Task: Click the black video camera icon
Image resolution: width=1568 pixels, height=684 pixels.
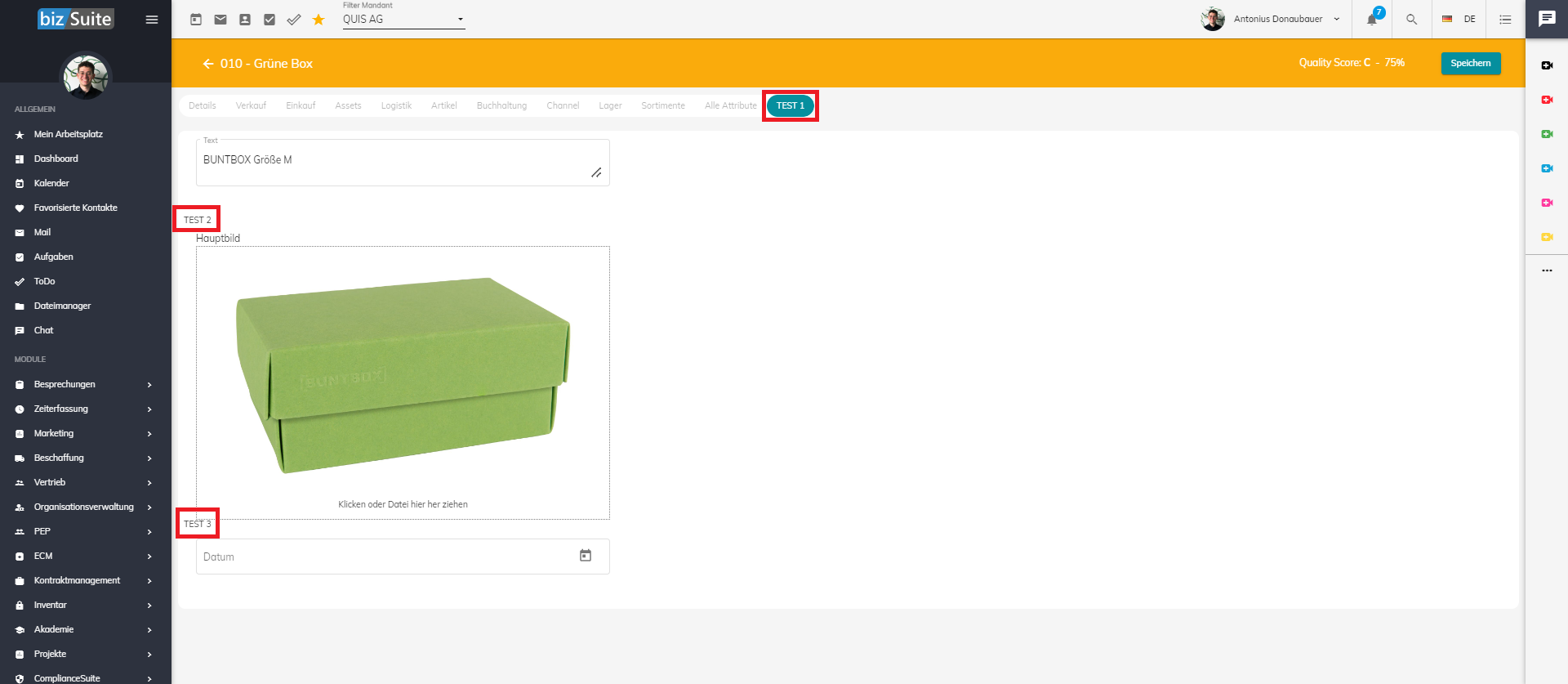Action: pyautogui.click(x=1547, y=65)
